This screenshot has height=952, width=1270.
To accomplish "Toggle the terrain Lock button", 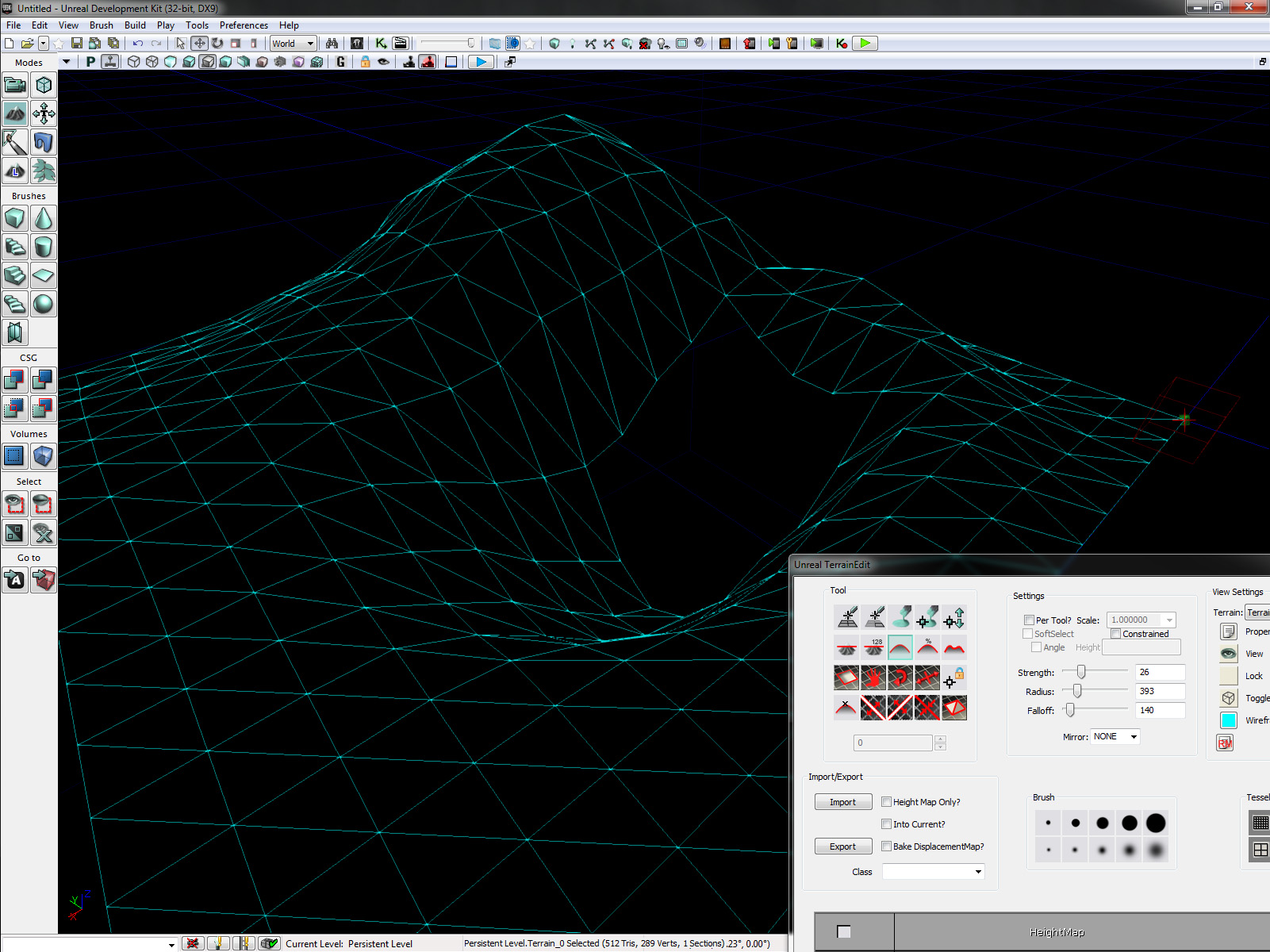I will (1229, 676).
